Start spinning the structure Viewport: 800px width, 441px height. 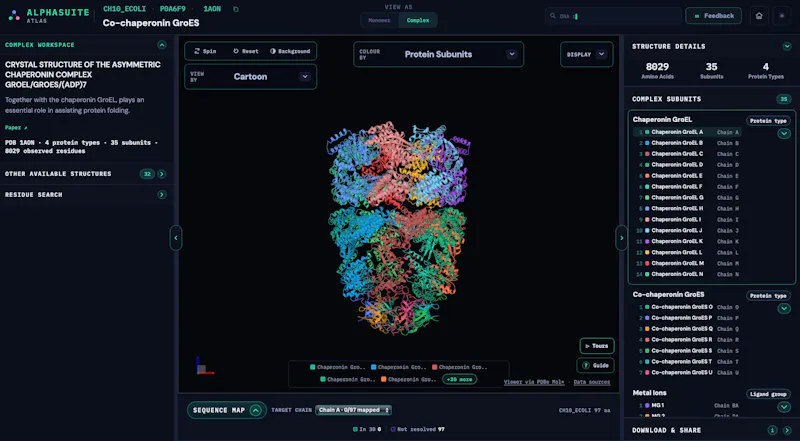pyautogui.click(x=205, y=51)
